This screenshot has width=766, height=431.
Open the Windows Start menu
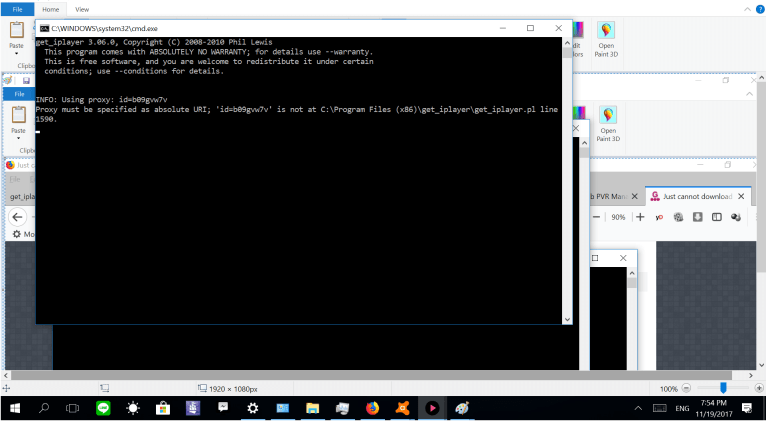[x=16, y=408]
